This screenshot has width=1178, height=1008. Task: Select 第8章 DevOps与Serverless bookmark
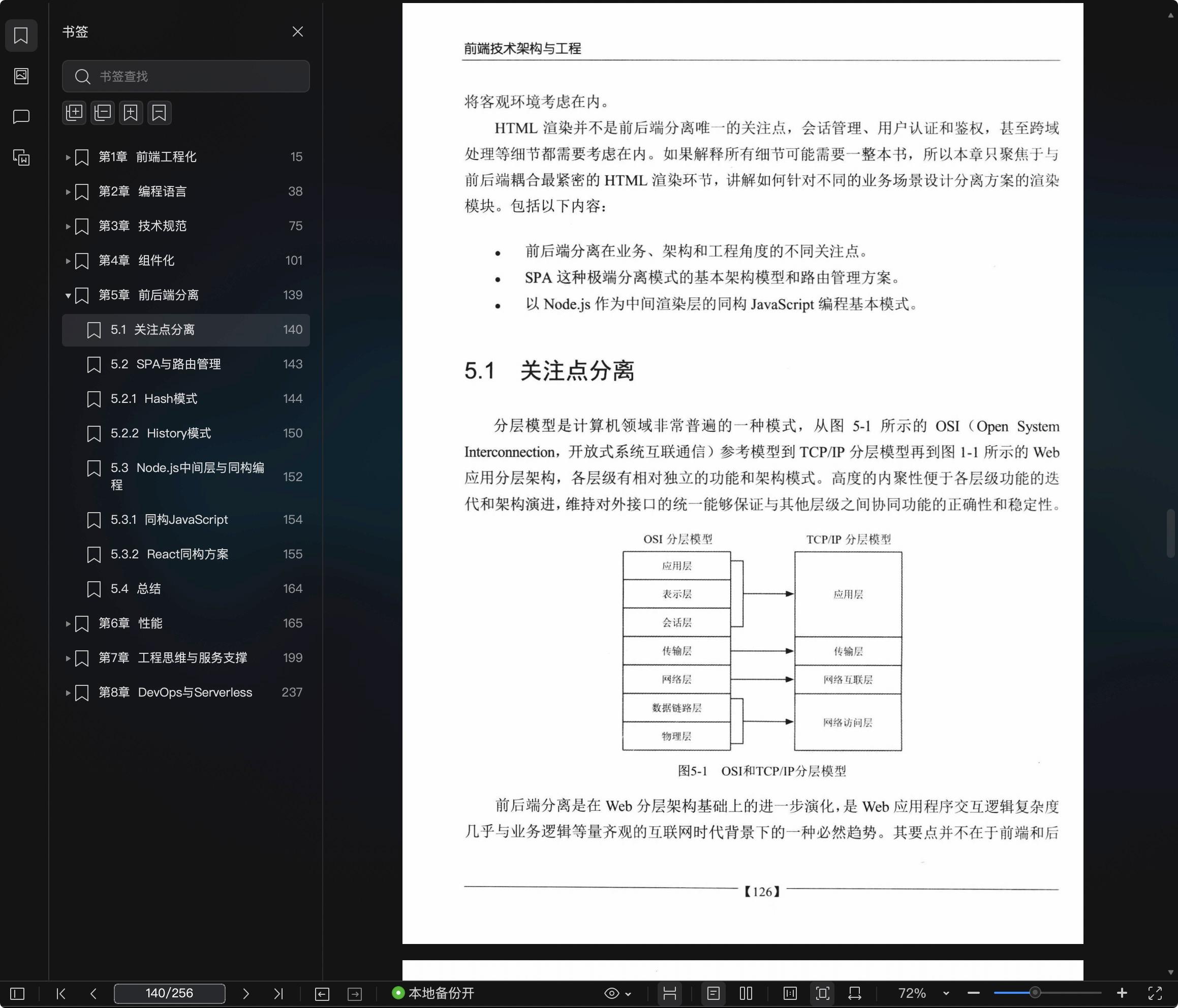(x=186, y=692)
